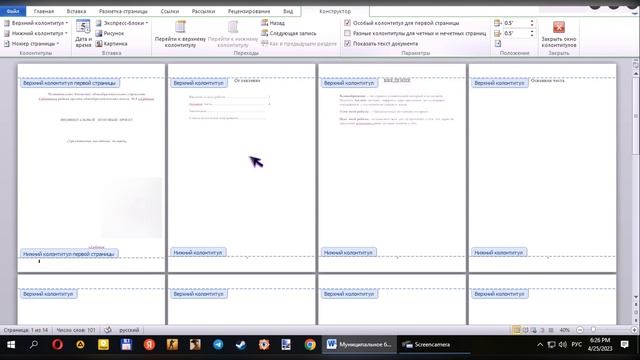Open the notification center icon
Screen dimensions: 640x360
[x=624, y=345]
